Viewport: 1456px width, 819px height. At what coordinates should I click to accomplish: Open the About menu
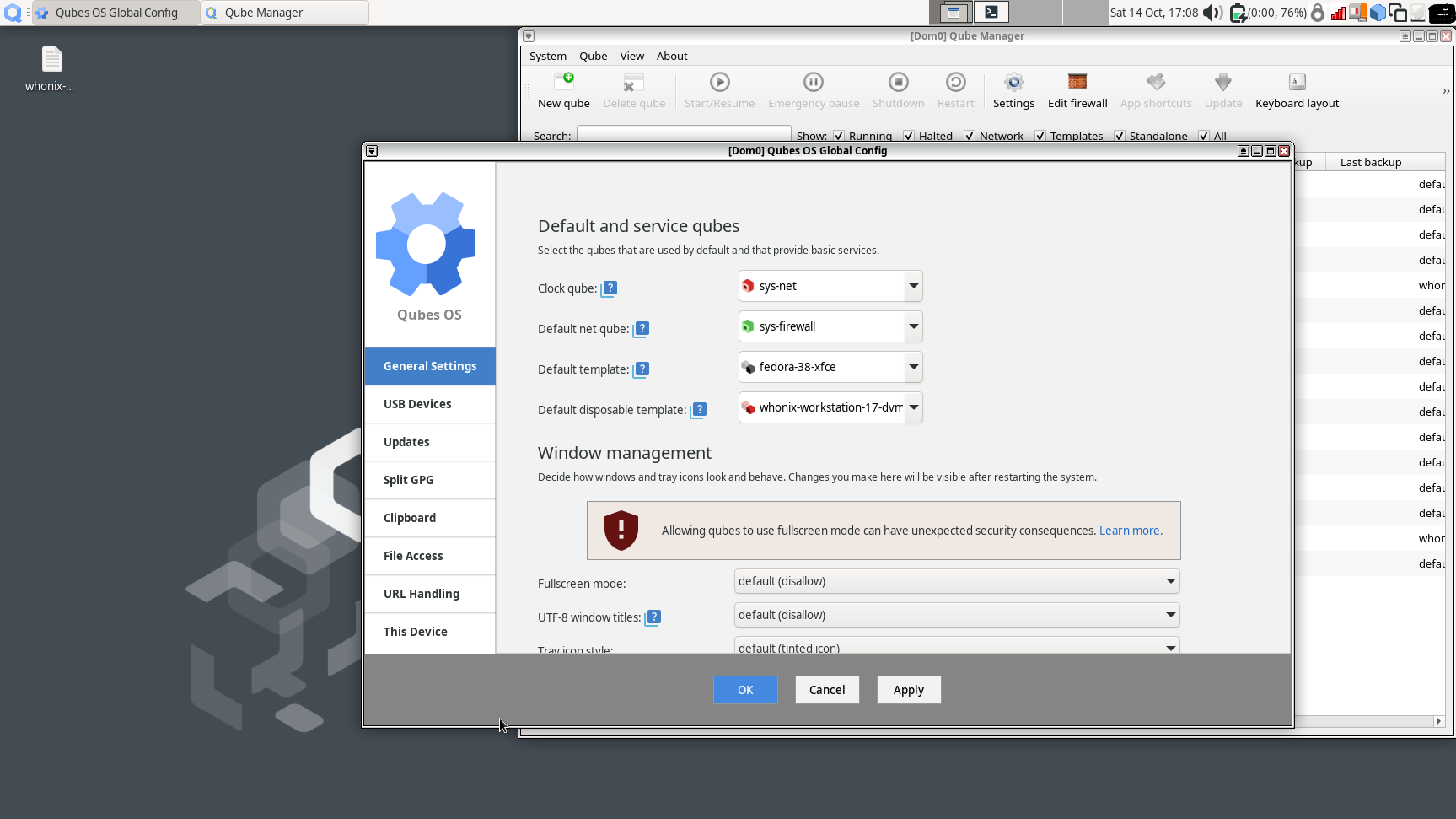pos(672,57)
